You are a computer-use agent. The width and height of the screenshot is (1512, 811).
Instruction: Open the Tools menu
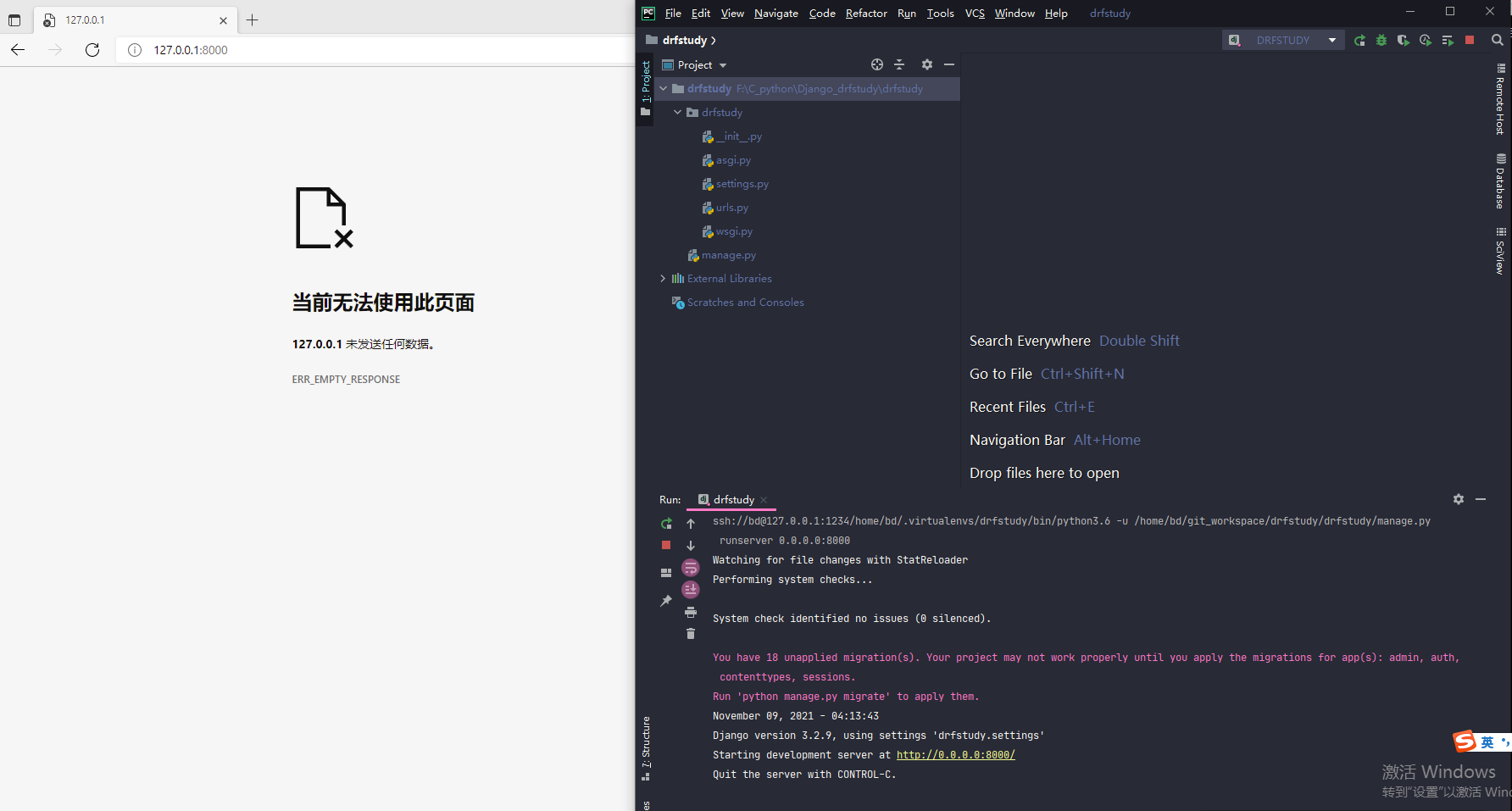pos(940,13)
